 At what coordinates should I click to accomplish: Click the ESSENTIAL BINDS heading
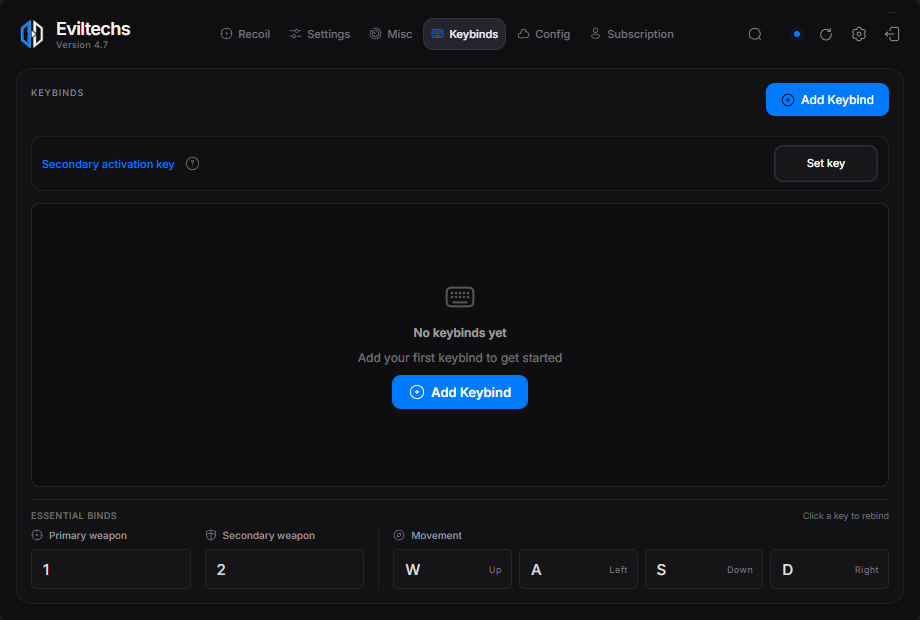click(x=74, y=516)
